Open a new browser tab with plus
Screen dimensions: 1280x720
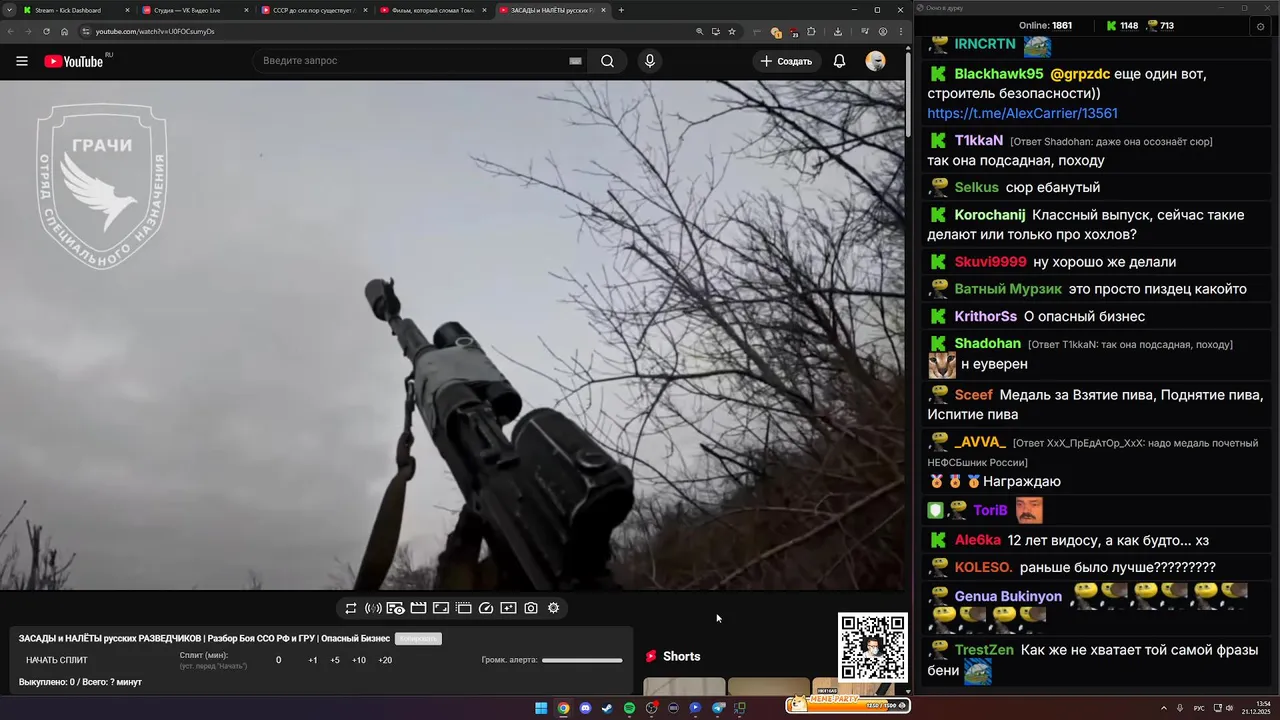(x=621, y=10)
